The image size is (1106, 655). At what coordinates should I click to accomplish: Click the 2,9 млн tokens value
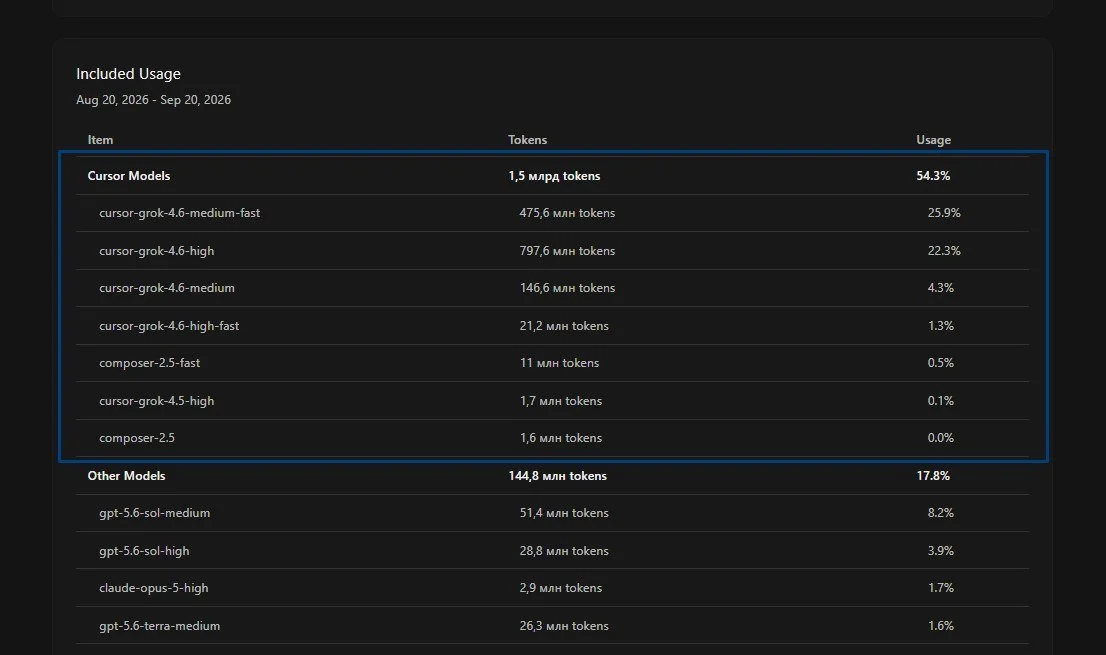(x=561, y=588)
